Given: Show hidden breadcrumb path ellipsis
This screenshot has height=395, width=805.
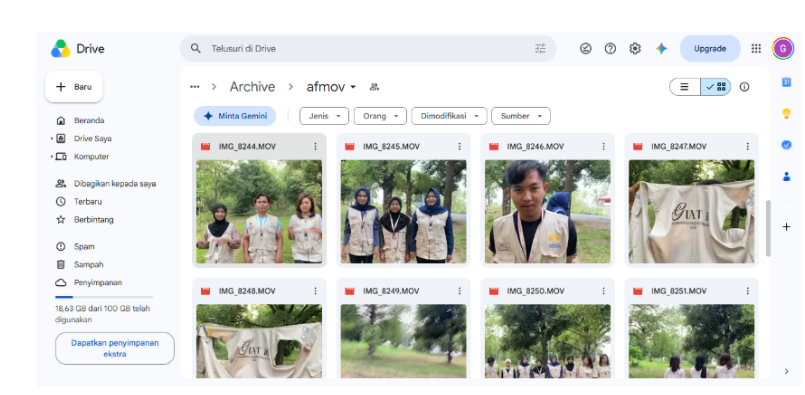Looking at the screenshot, I should (195, 87).
